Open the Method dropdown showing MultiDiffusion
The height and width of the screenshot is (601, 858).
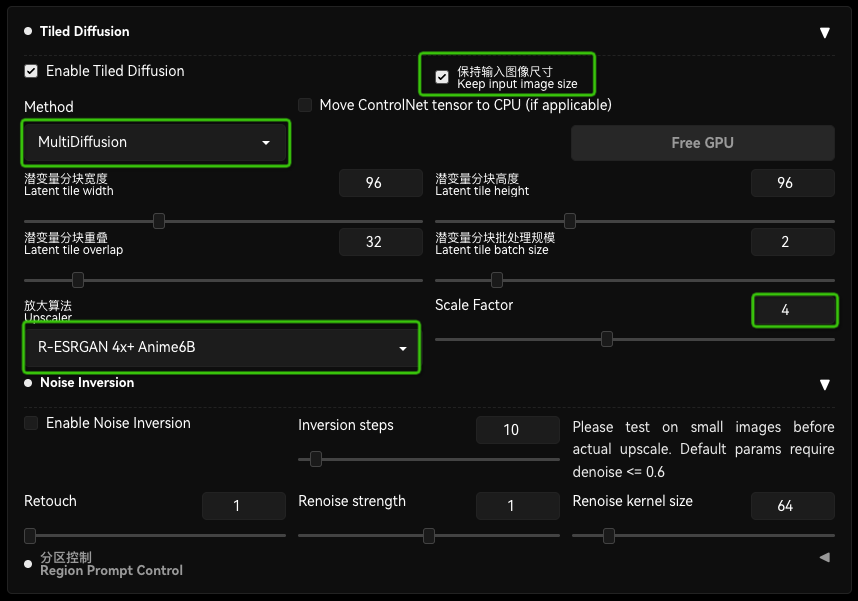coord(155,143)
